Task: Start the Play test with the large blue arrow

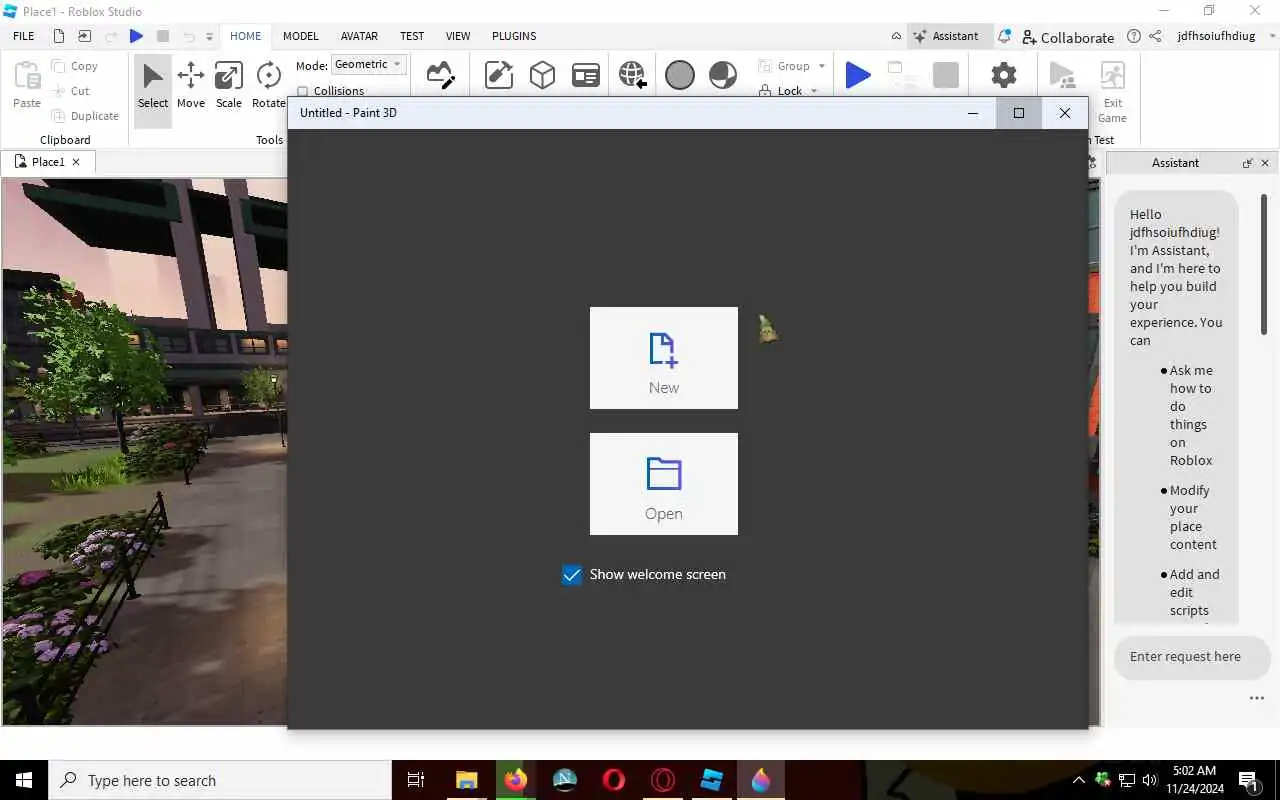Action: tap(858, 75)
